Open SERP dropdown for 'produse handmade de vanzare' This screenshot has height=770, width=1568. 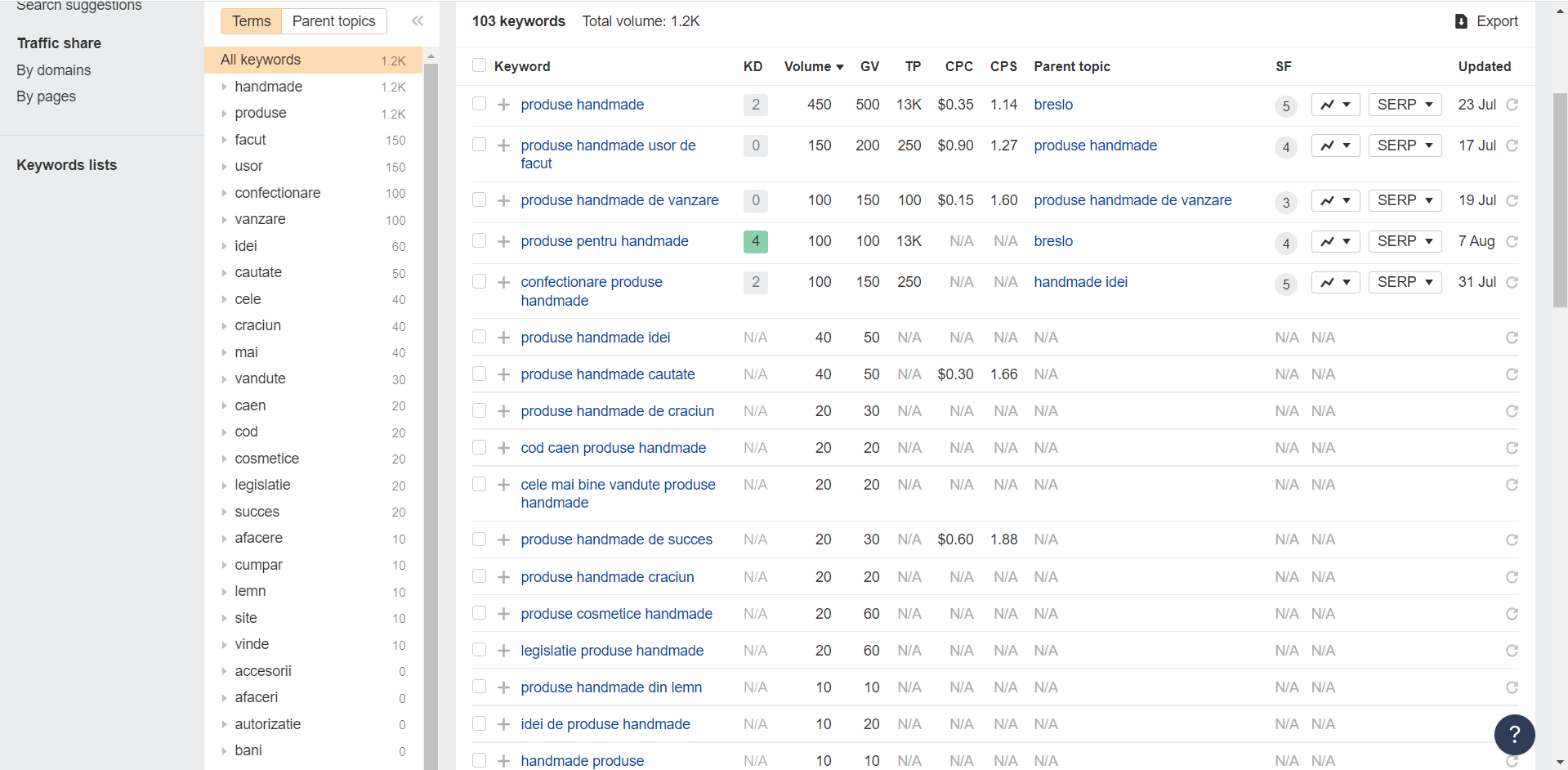coord(1405,200)
